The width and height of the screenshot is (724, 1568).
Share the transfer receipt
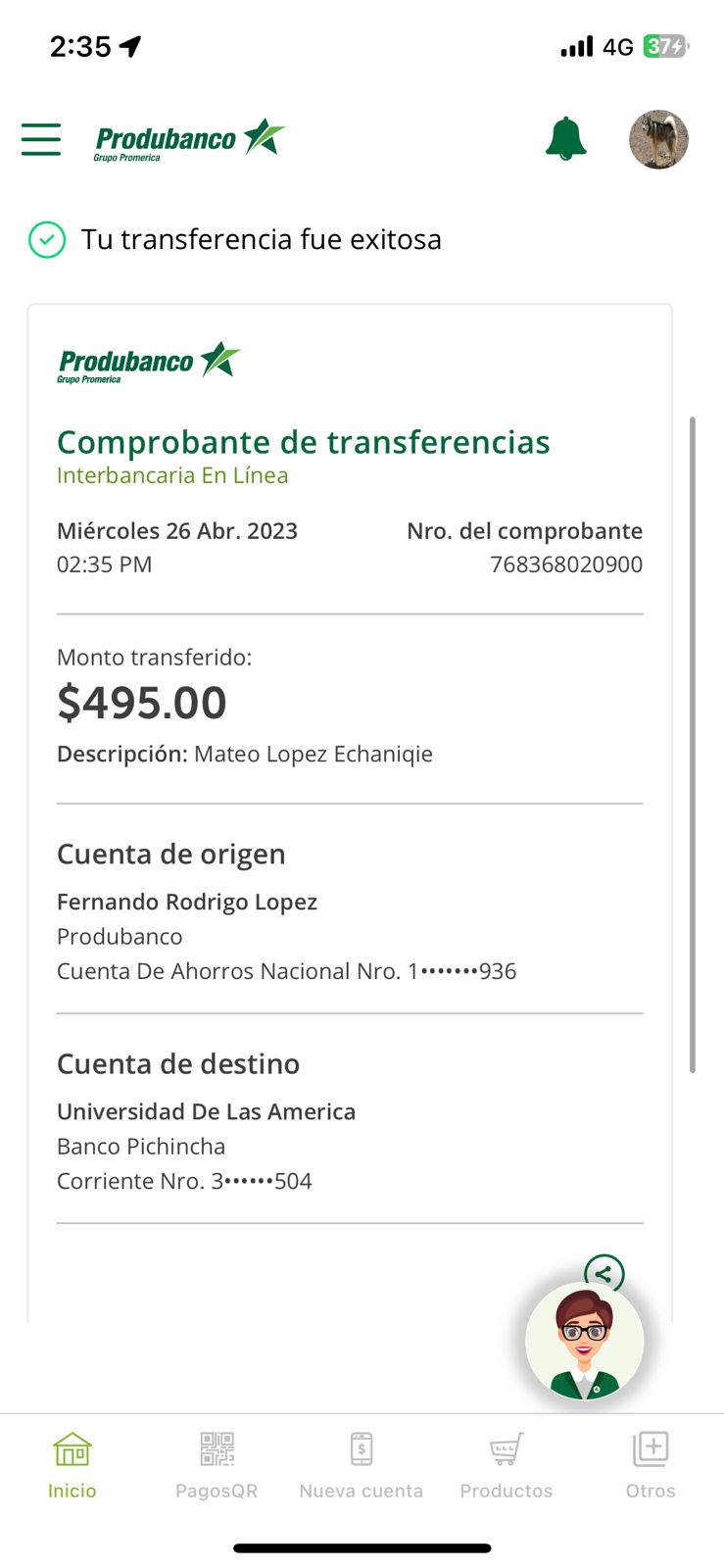click(x=603, y=1272)
